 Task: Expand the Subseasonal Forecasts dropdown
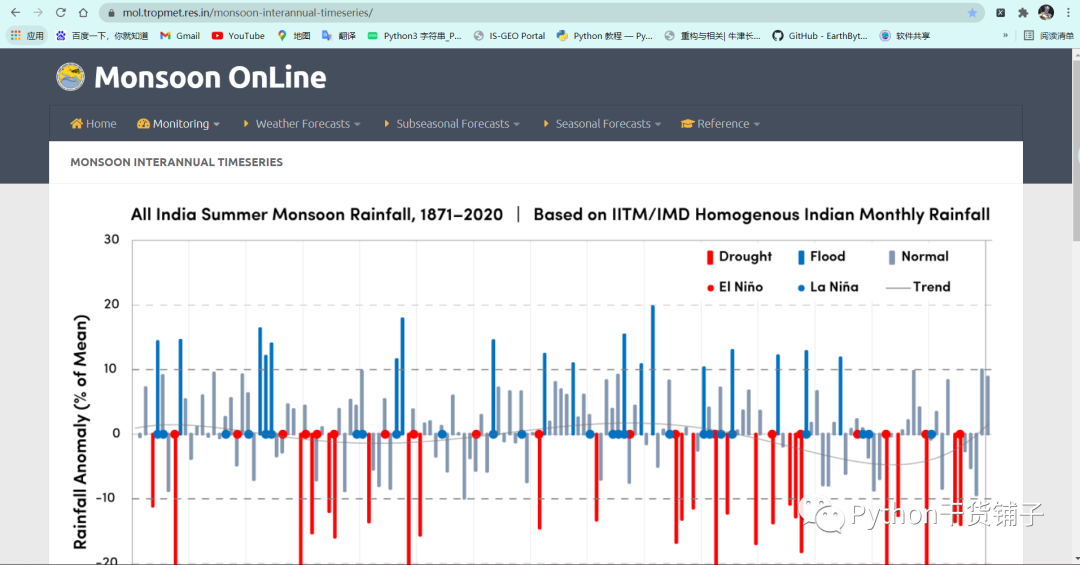[452, 124]
